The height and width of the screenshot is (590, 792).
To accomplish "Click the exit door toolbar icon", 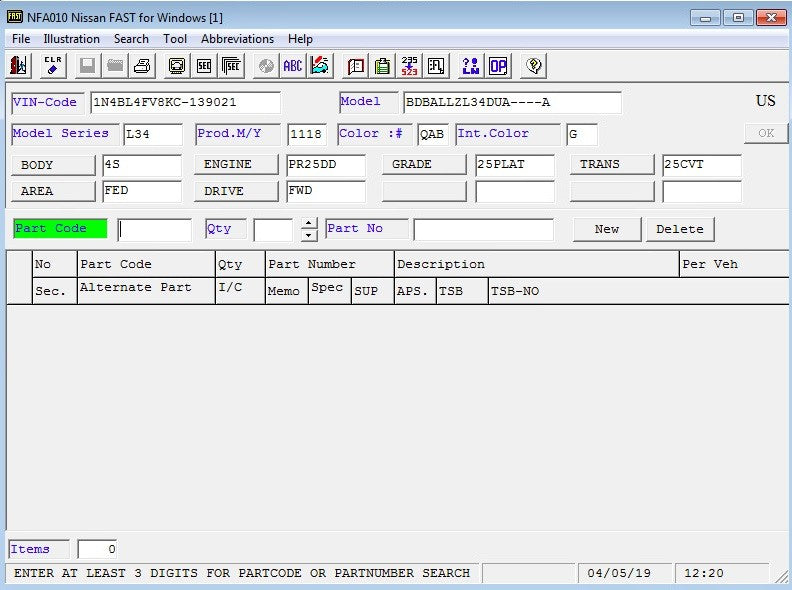I will (x=18, y=66).
